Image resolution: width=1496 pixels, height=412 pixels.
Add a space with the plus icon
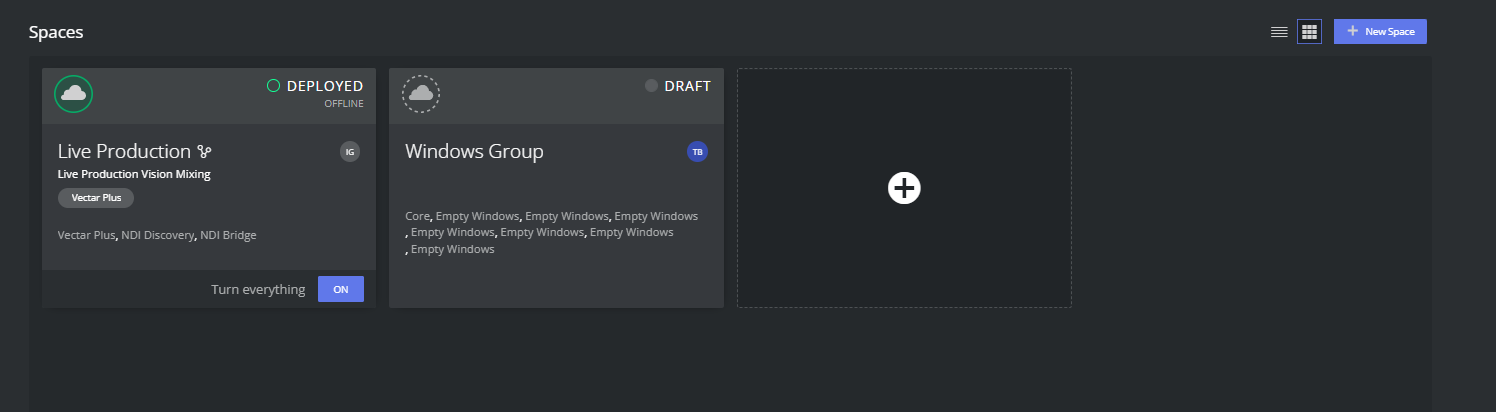point(904,188)
